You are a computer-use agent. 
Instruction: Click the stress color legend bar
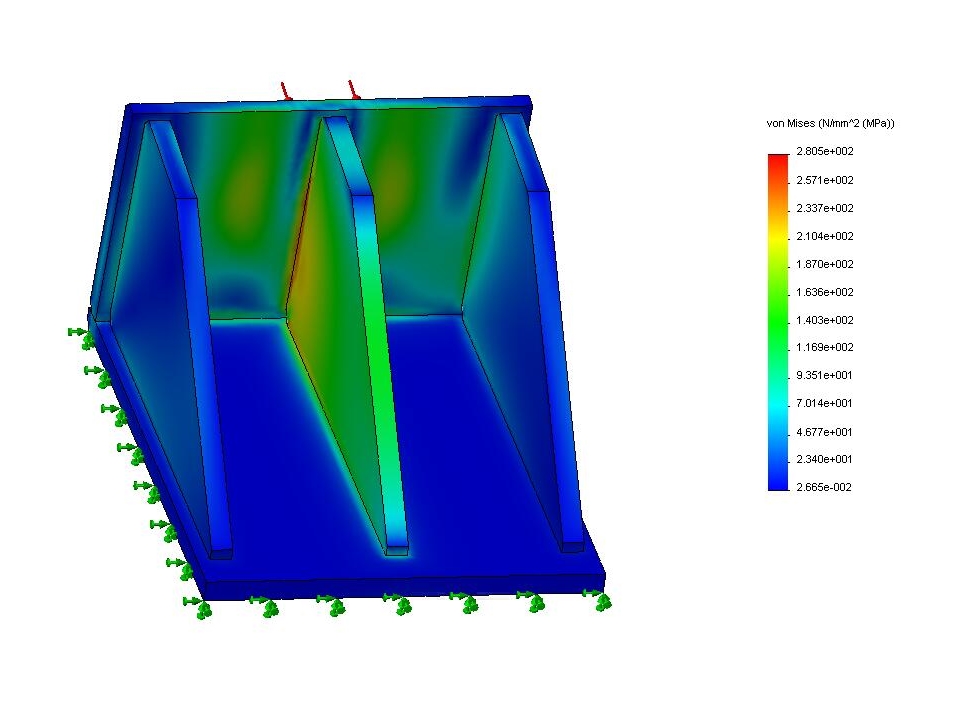[x=778, y=322]
